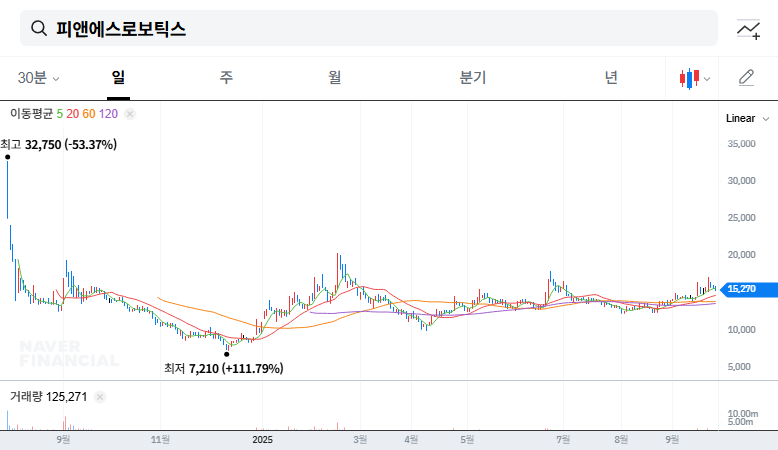Click the search magnifier icon

coord(39,29)
